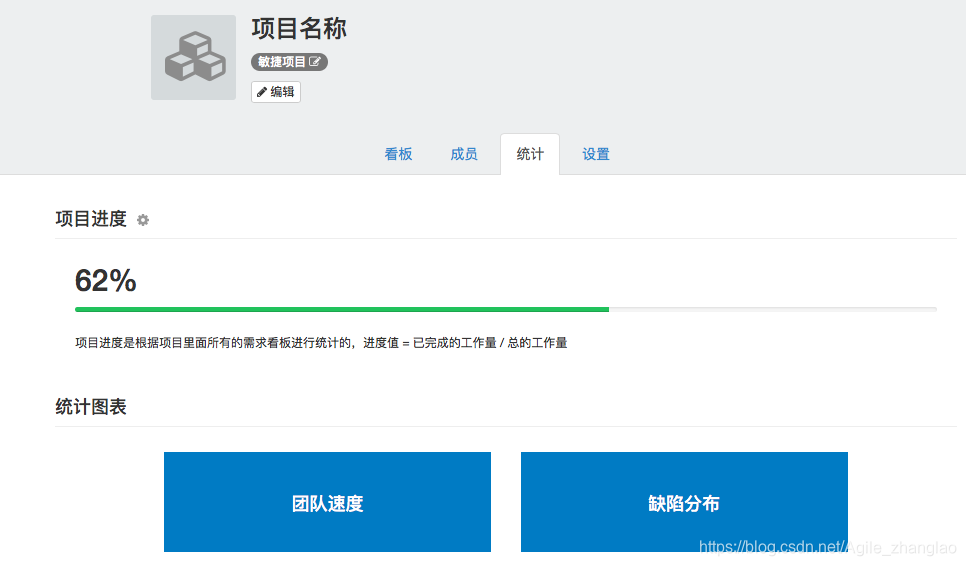Viewport: 966px width, 566px height.
Task: Click the project cubes avatar image
Action: click(x=193, y=57)
